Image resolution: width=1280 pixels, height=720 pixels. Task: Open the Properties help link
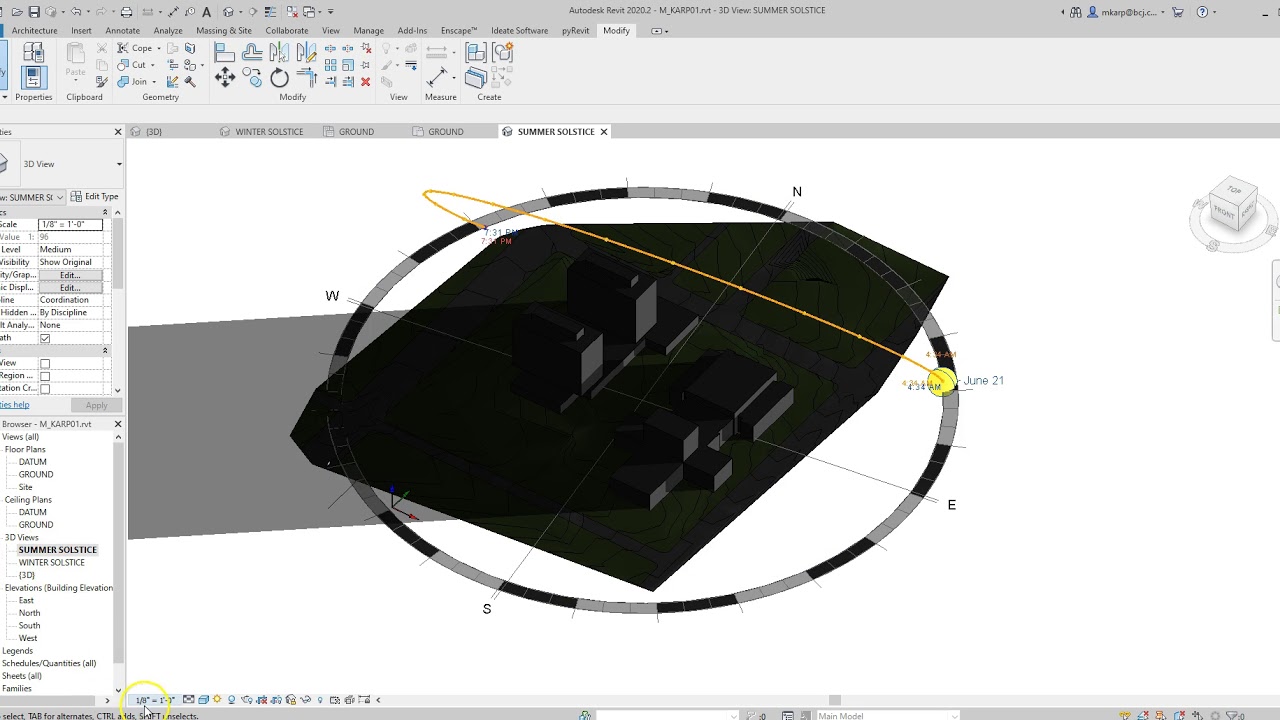pyautogui.click(x=15, y=405)
